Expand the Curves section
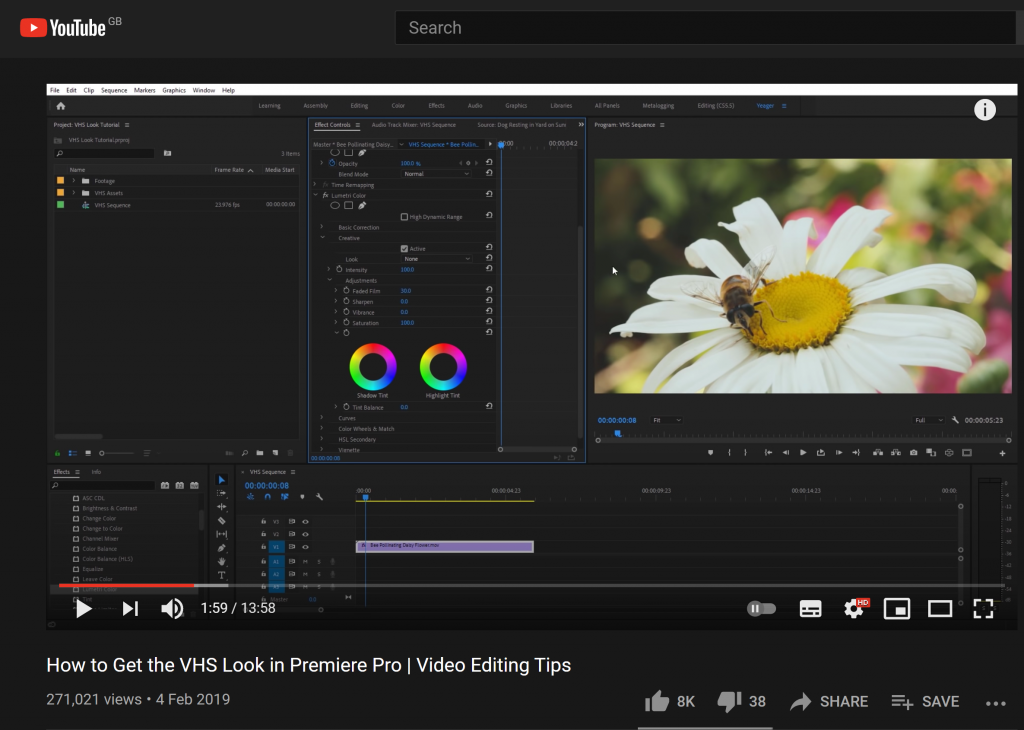This screenshot has width=1024, height=730. pyautogui.click(x=321, y=418)
